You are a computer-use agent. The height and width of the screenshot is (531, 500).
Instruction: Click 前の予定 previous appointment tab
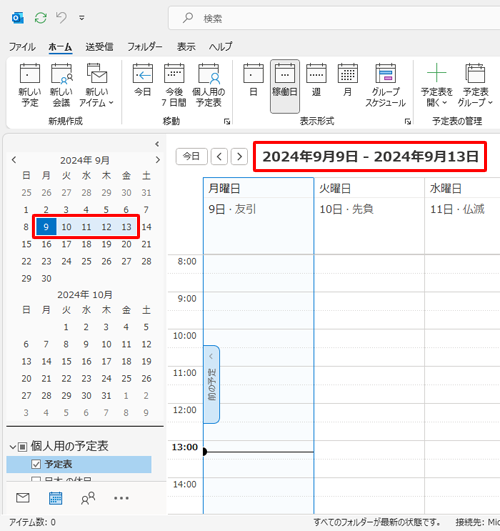(211, 384)
